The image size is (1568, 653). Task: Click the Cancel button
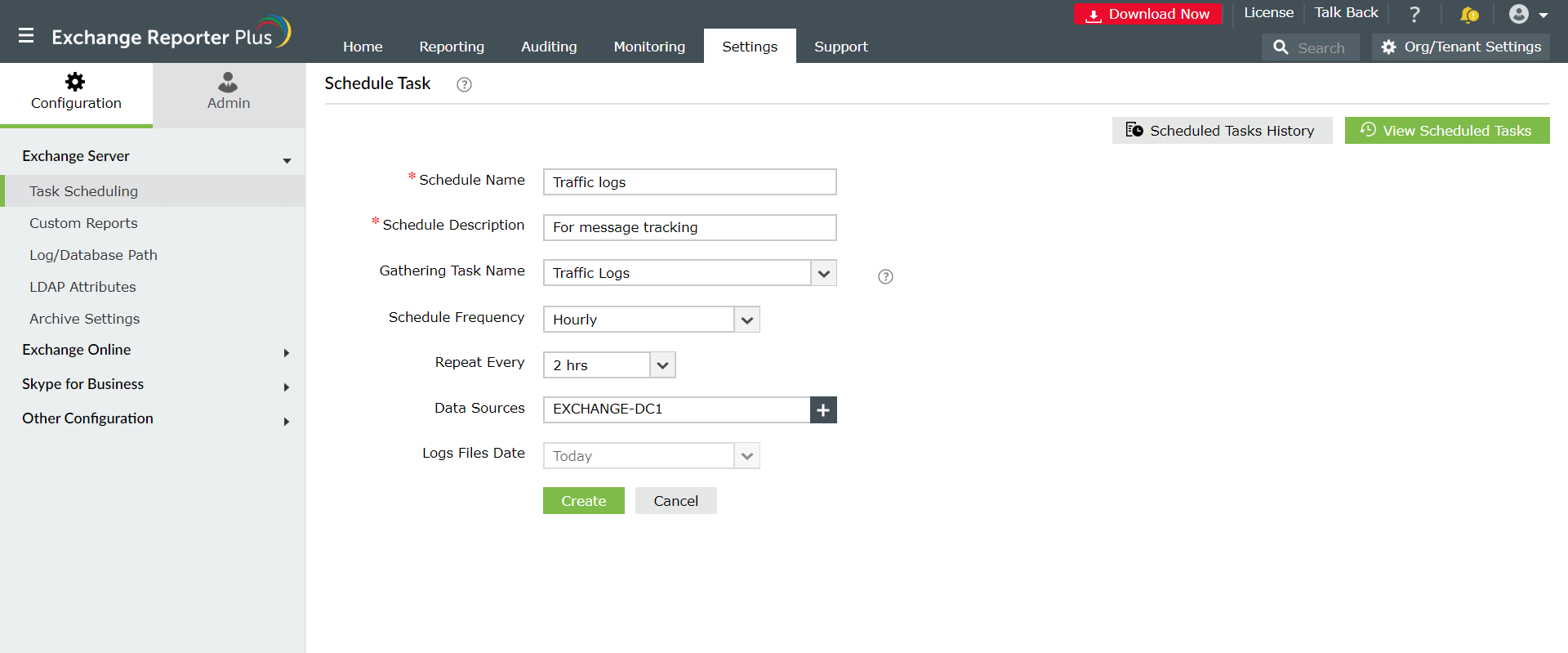click(x=676, y=501)
